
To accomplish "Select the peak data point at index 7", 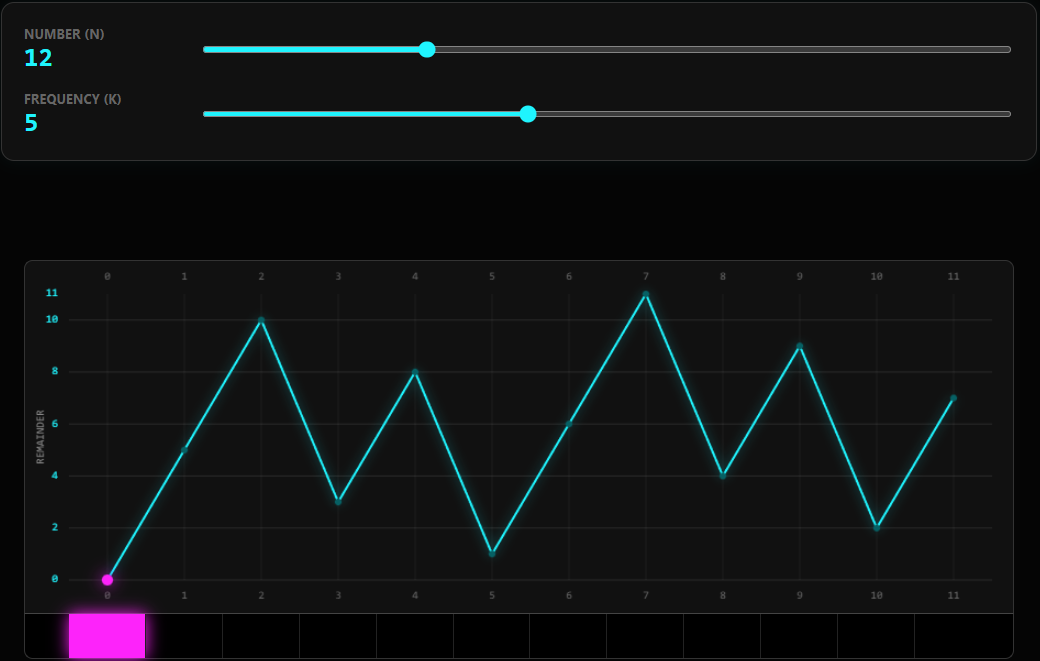I will click(x=646, y=294).
